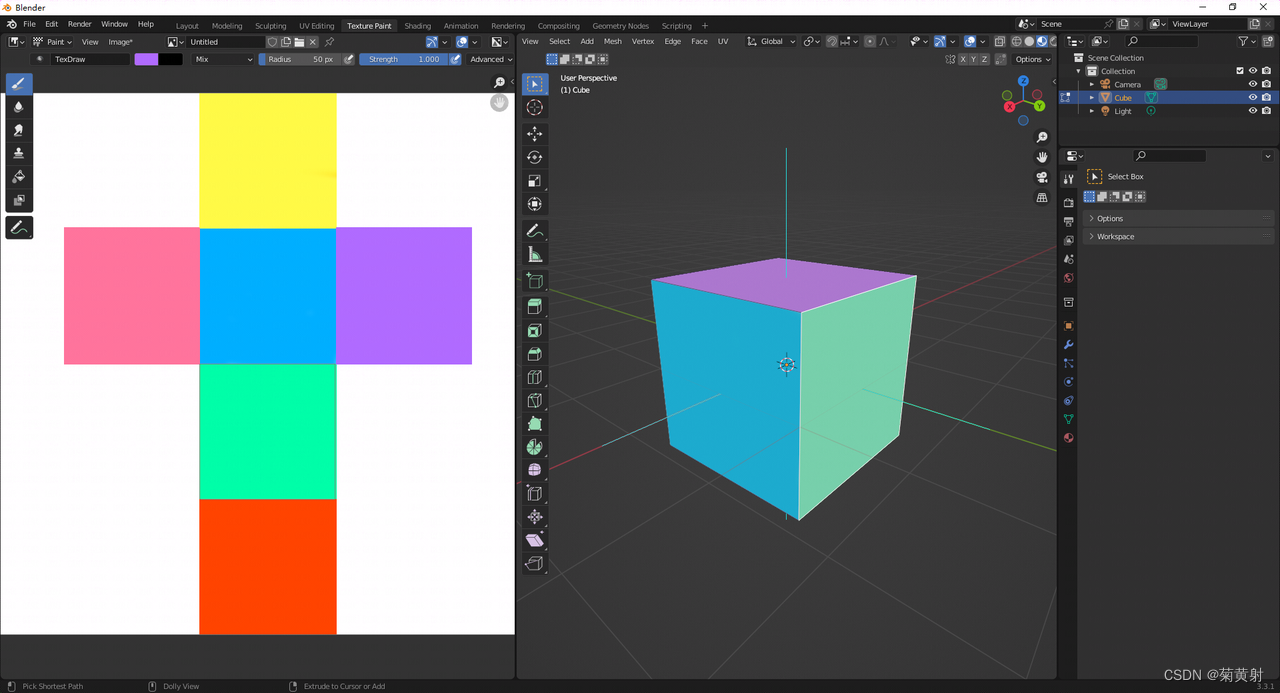Toggle X axis mirror in viewport
The image size is (1280, 693).
(962, 59)
